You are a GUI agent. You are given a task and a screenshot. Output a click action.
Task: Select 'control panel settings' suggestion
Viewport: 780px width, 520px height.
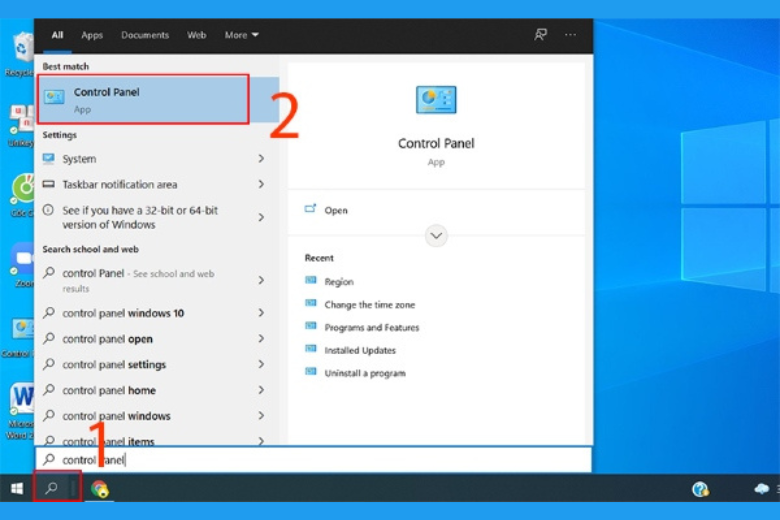point(156,364)
